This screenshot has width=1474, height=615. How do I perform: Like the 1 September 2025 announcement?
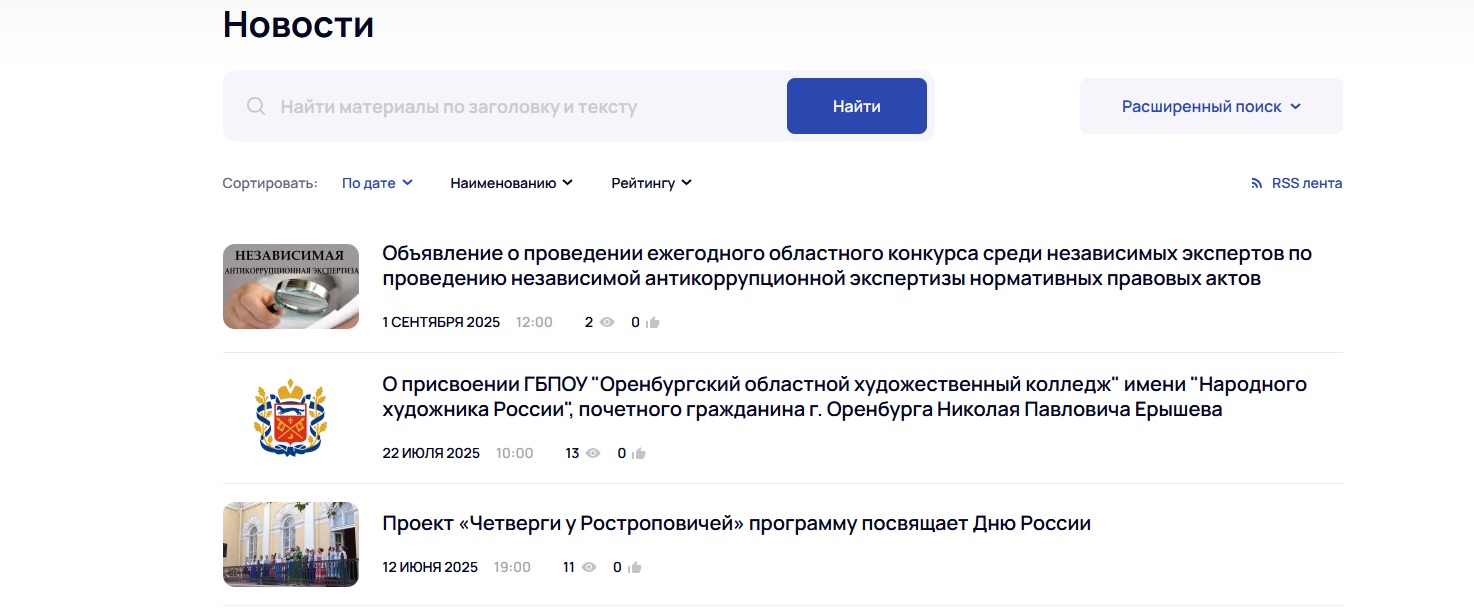pos(653,322)
